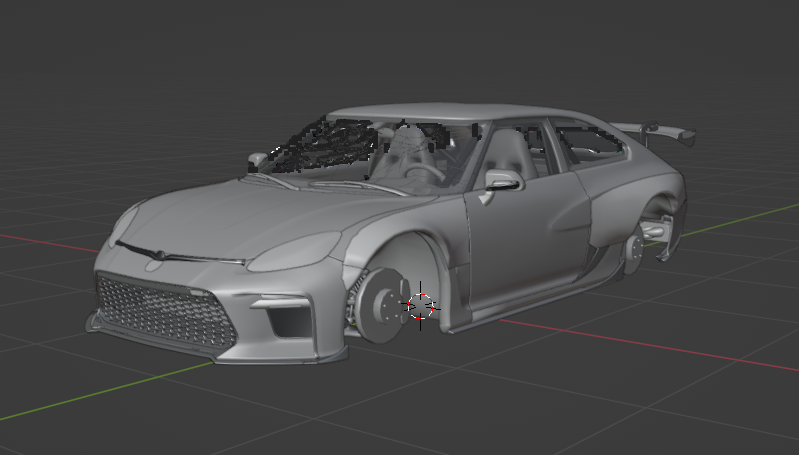Select the headlight beside the front wheel arch
Viewport: 799px width, 455px height.
point(295,250)
